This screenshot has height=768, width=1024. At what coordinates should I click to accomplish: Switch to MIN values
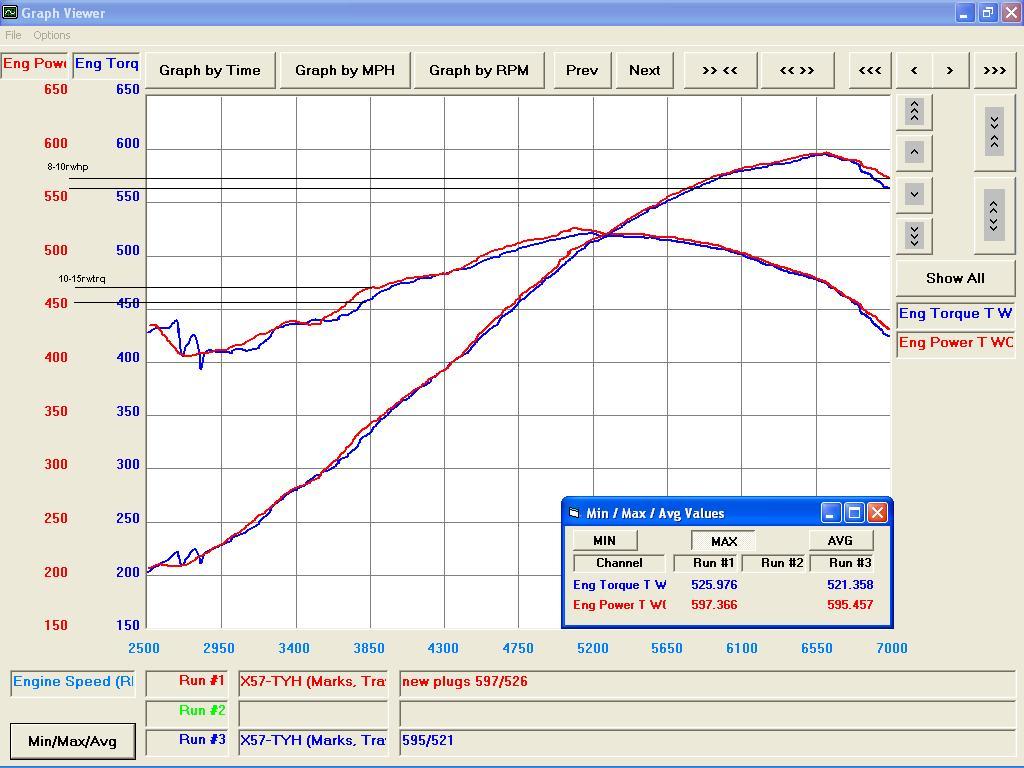(604, 540)
